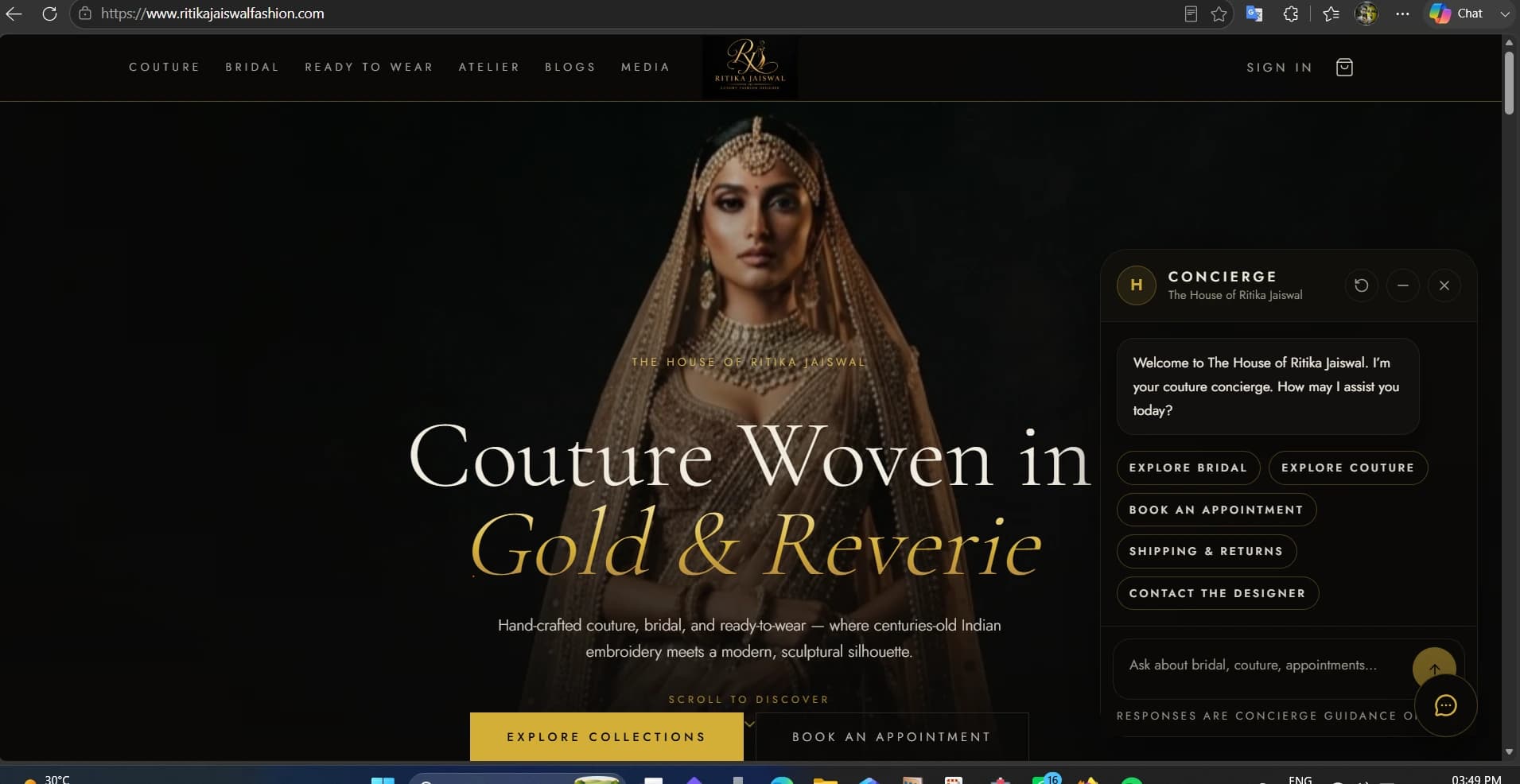
Task: Open immersive reader view icon
Action: tap(1191, 14)
